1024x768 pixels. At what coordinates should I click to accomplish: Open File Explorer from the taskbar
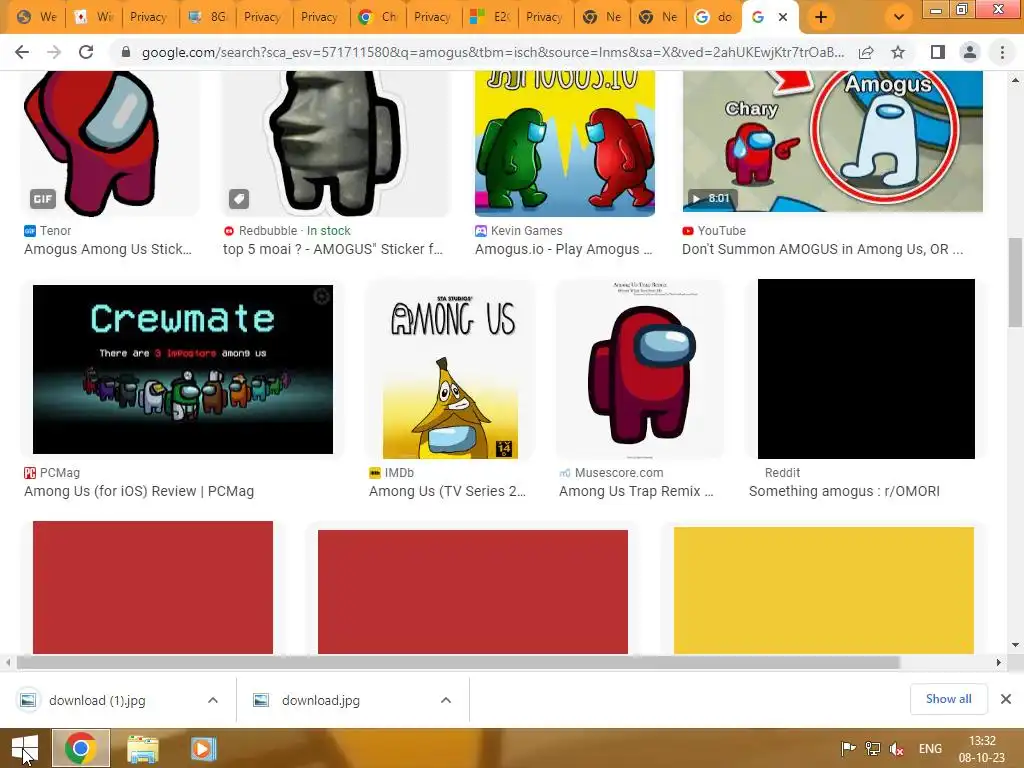pyautogui.click(x=143, y=748)
